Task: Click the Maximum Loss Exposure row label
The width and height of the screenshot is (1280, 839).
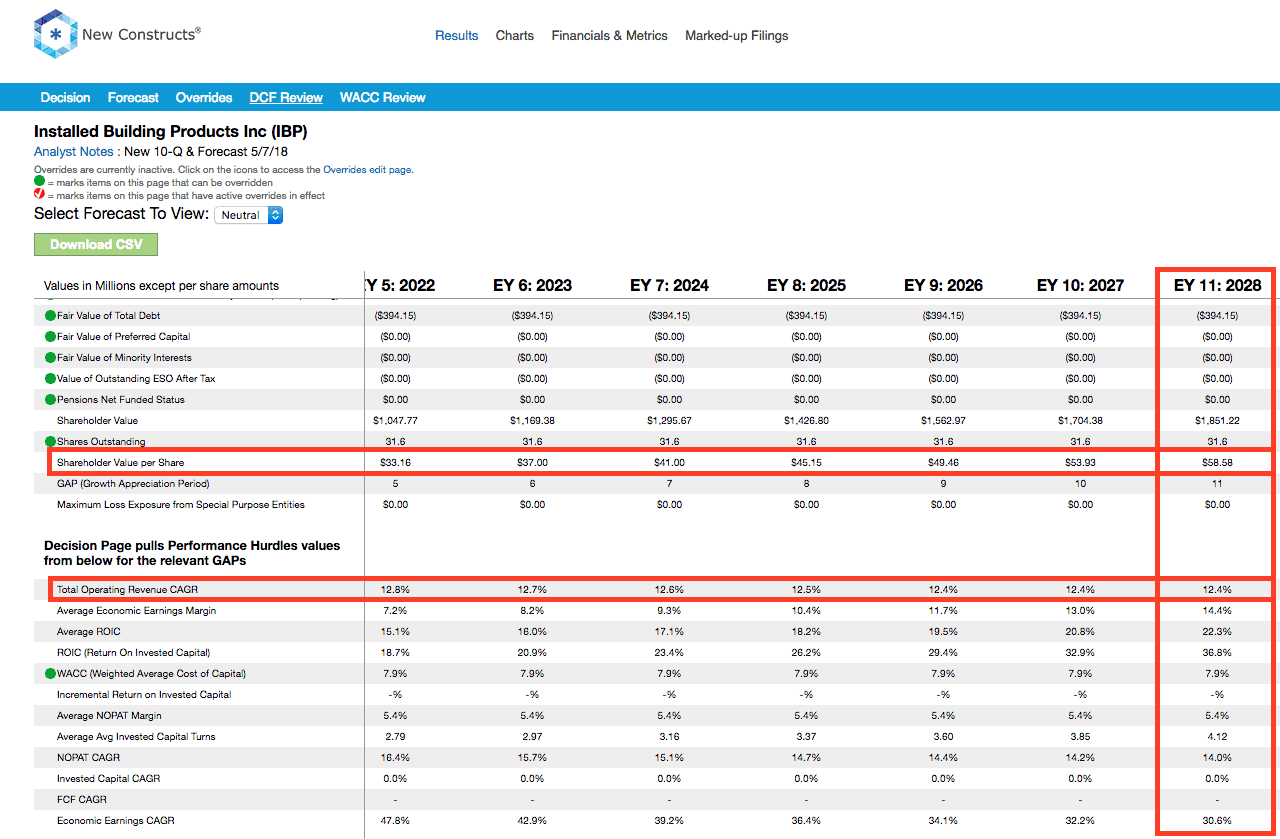Action: (181, 504)
